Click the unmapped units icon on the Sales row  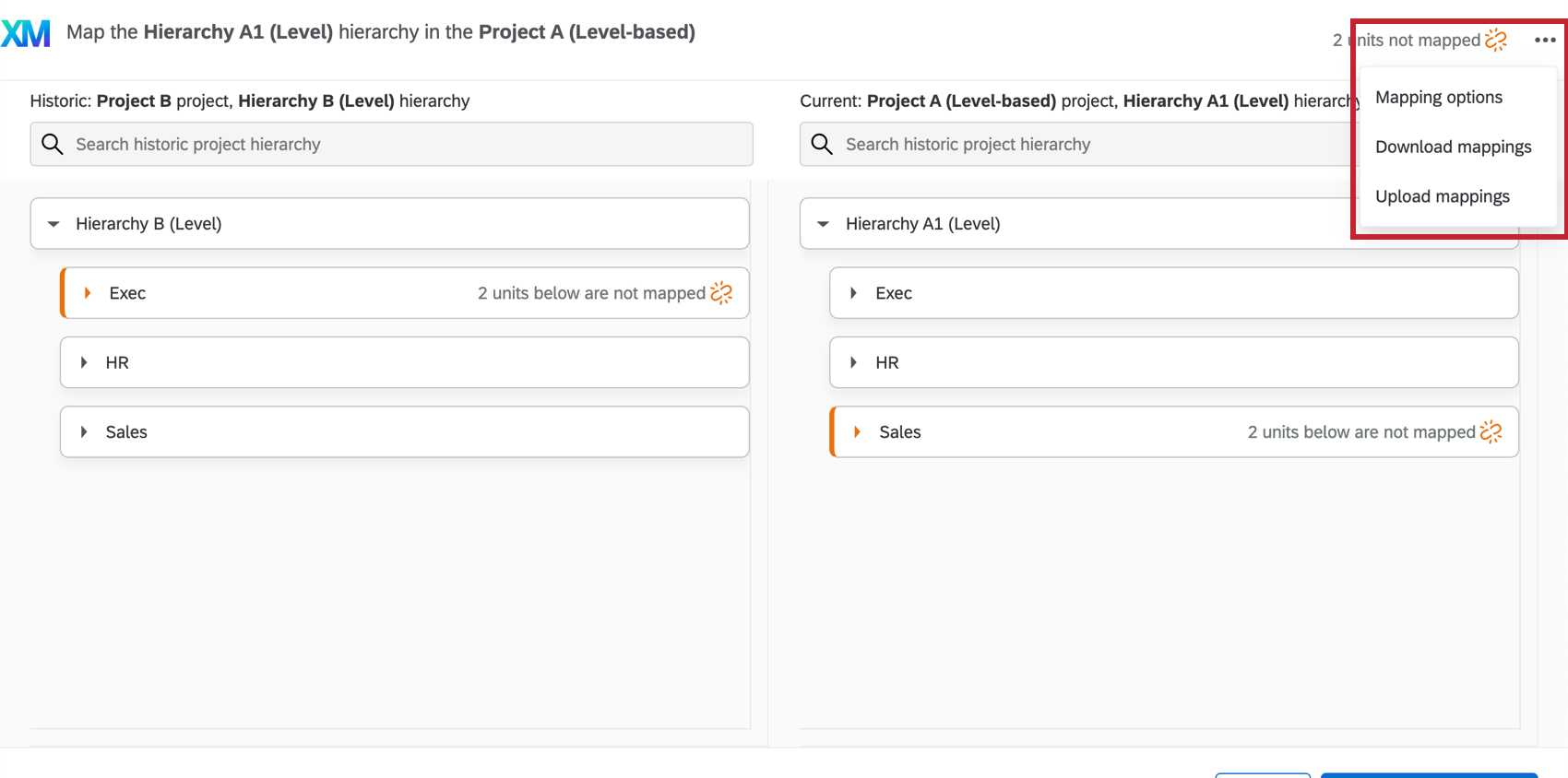(1491, 430)
